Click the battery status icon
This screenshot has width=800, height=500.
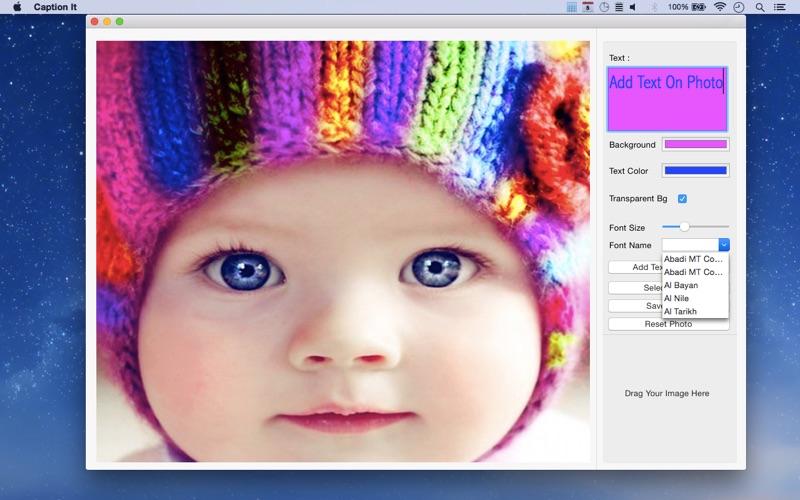(x=698, y=7)
